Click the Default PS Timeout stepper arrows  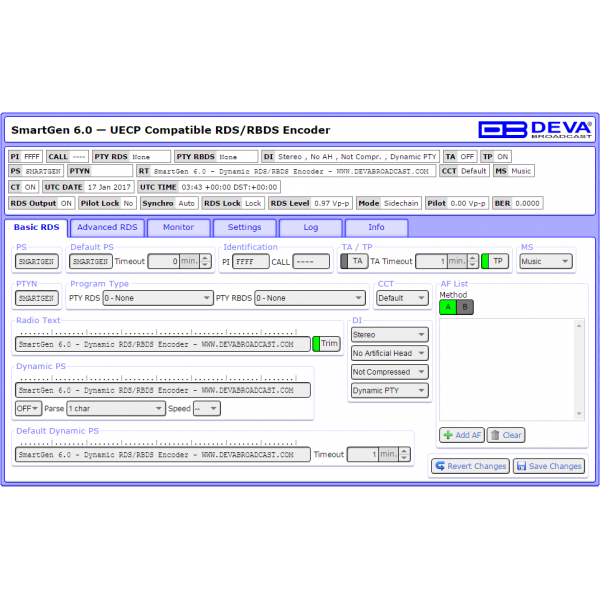(x=205, y=261)
